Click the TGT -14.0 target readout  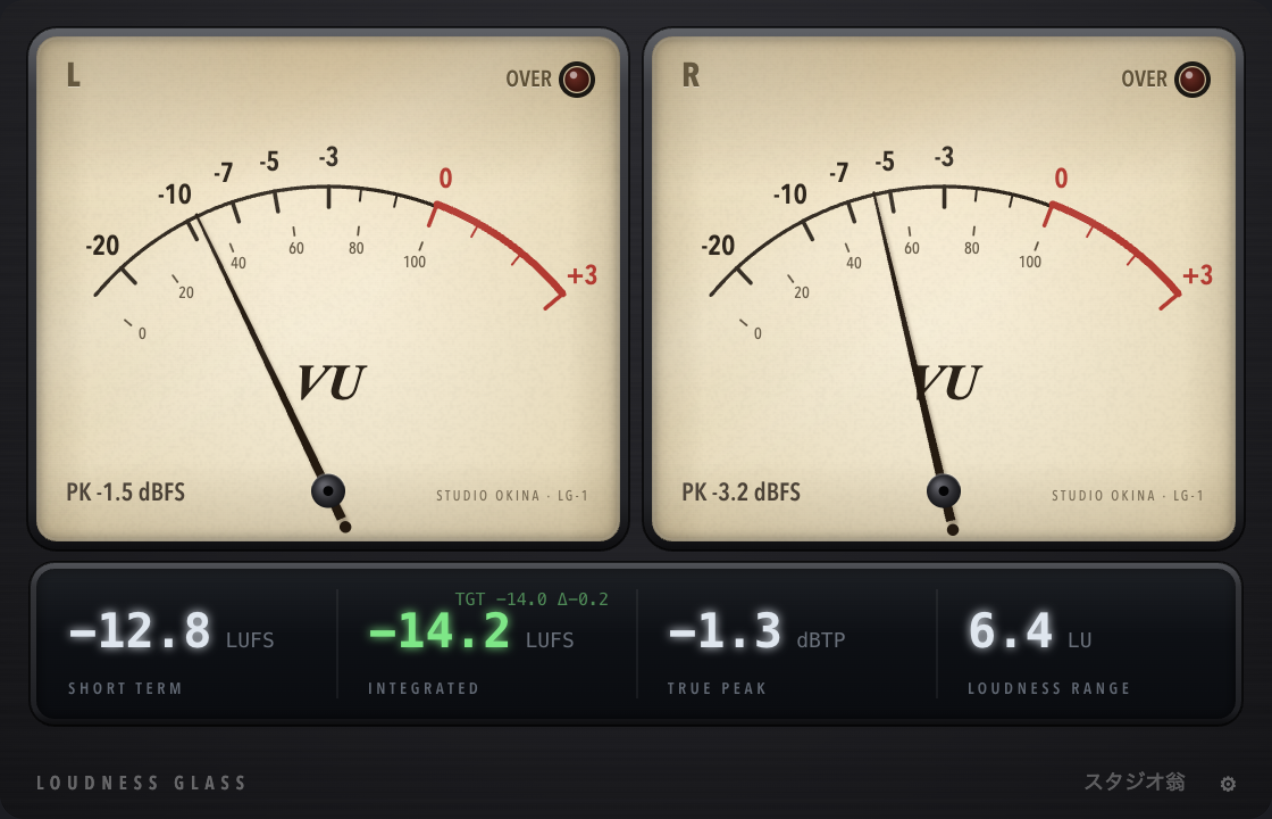pyautogui.click(x=531, y=599)
